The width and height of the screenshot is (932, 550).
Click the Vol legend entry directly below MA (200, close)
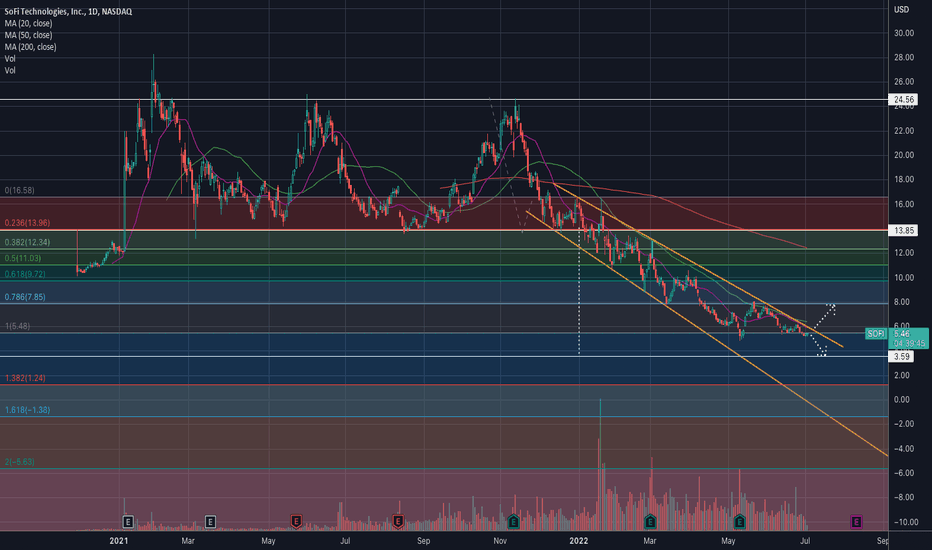click(x=10, y=59)
